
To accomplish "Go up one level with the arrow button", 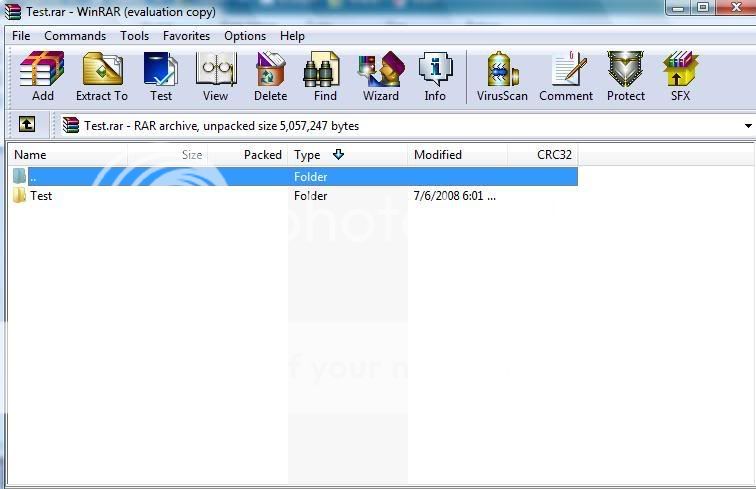I will point(27,124).
